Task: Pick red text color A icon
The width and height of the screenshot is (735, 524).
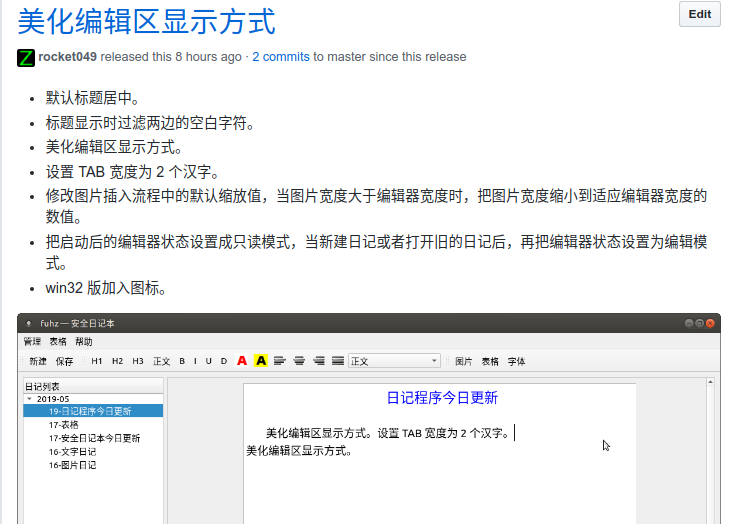Action: [242, 361]
